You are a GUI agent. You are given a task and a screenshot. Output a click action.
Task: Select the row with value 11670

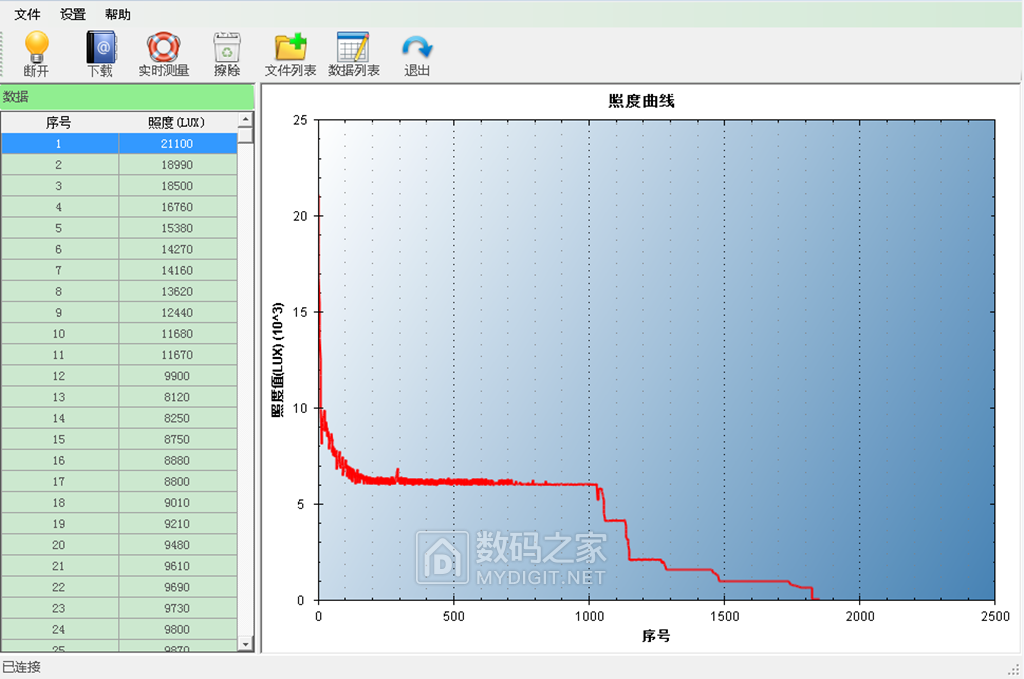click(119, 355)
